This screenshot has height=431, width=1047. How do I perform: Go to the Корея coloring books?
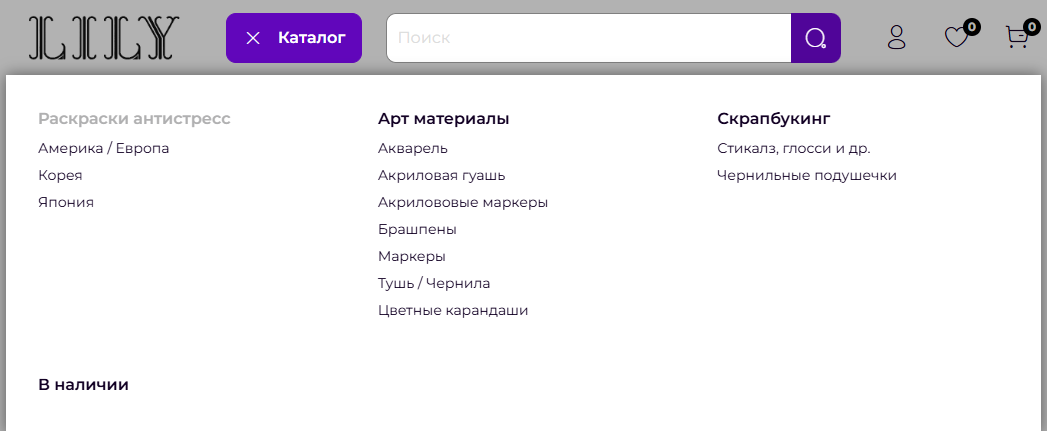point(60,175)
